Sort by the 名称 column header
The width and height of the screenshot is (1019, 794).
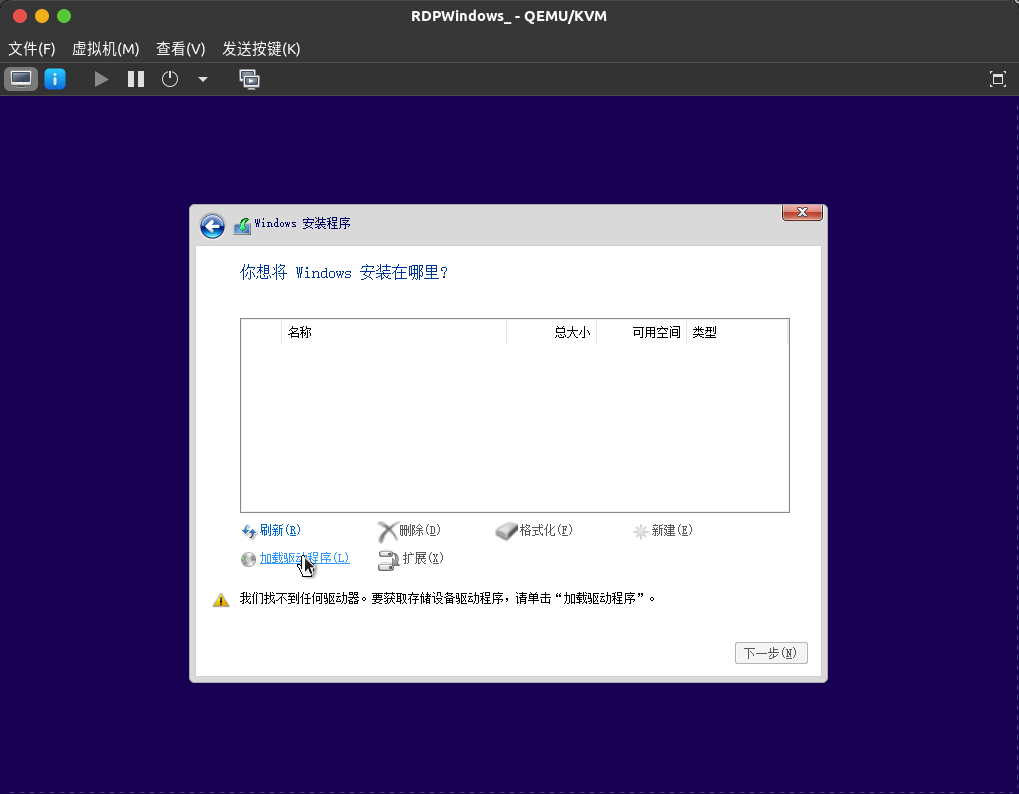(x=394, y=332)
